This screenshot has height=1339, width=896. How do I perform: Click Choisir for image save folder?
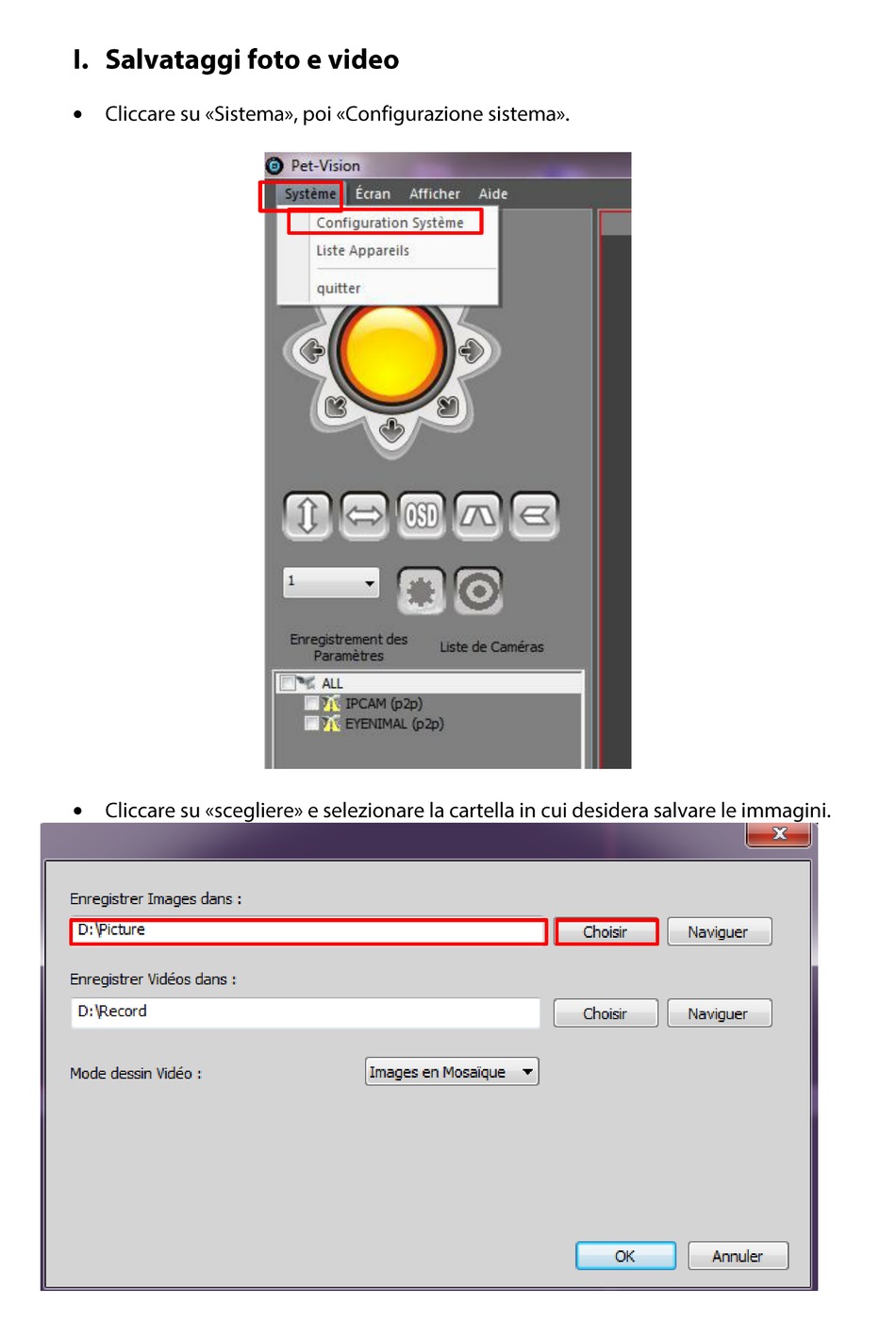pyautogui.click(x=606, y=932)
